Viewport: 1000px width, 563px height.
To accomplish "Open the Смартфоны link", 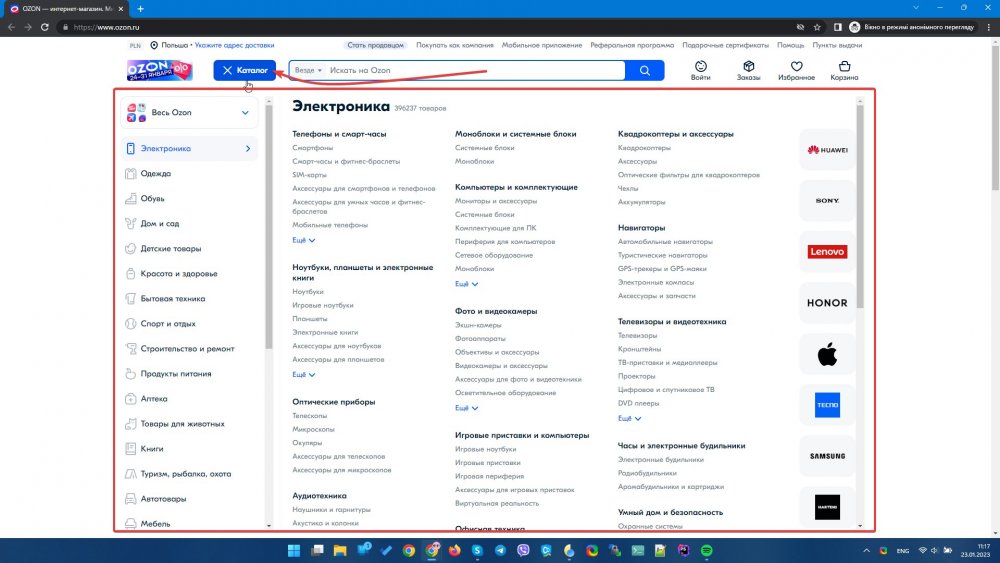I will (312, 148).
